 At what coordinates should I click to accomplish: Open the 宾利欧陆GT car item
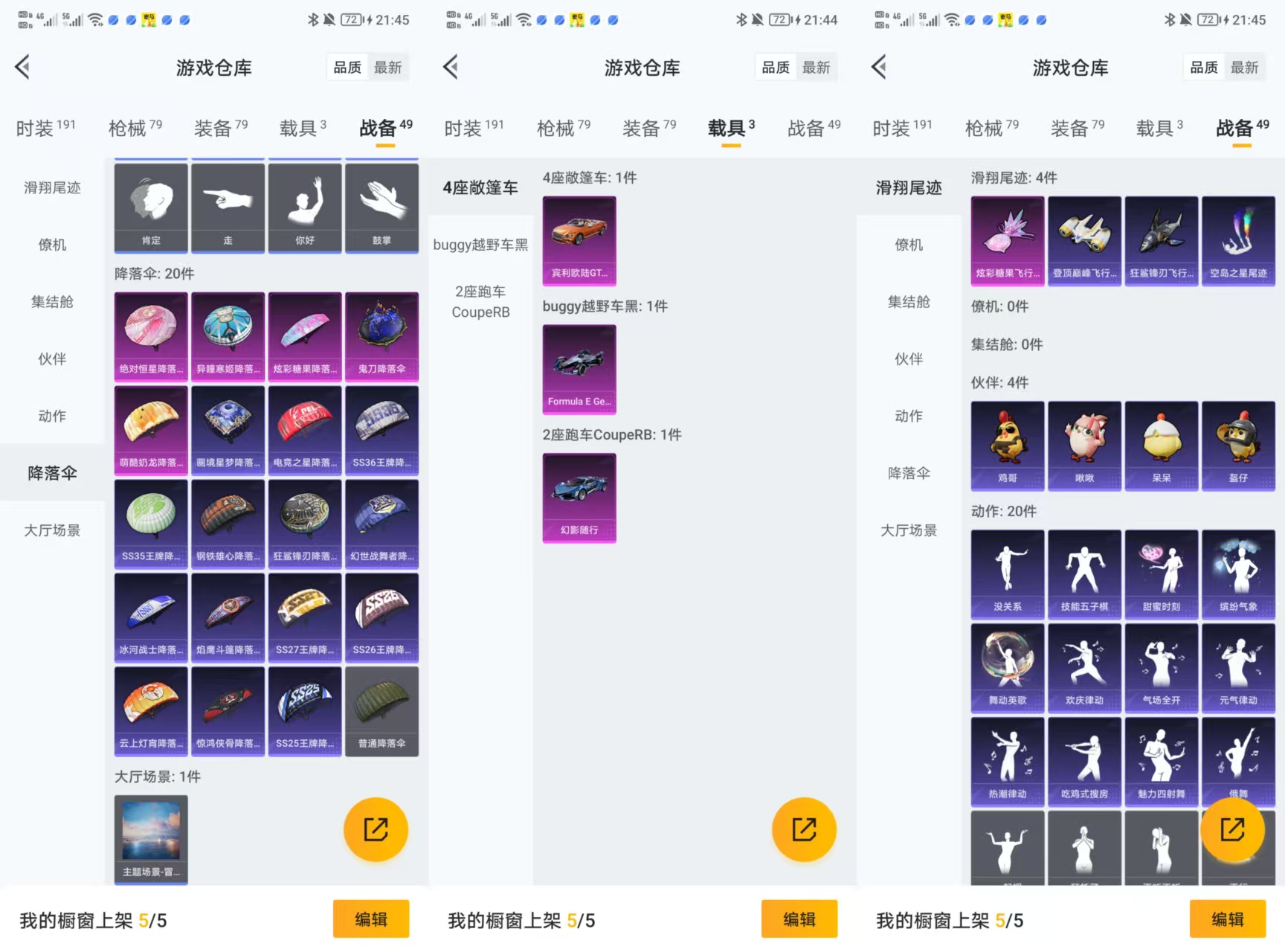pyautogui.click(x=579, y=240)
